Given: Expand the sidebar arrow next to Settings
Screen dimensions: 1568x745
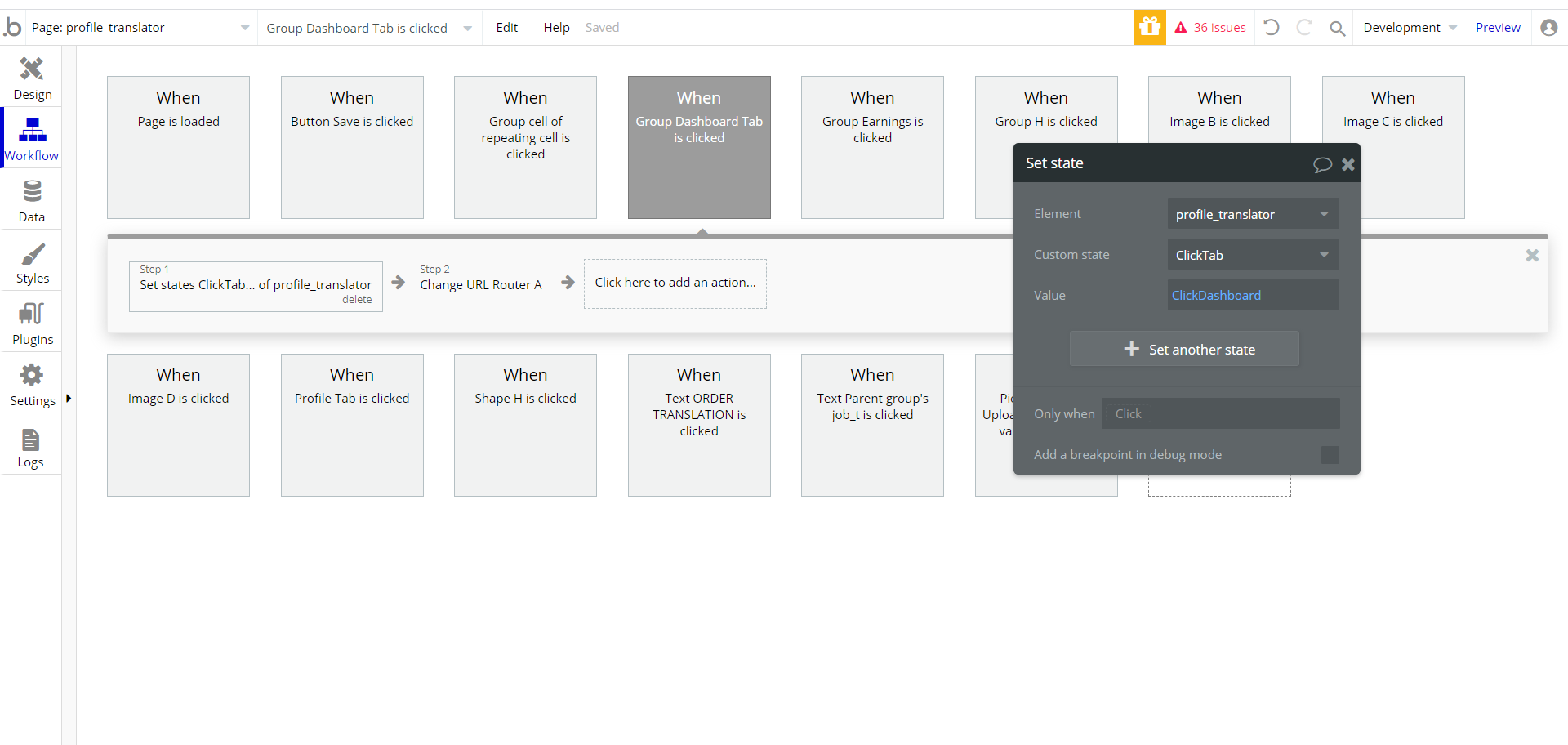Looking at the screenshot, I should (x=69, y=399).
